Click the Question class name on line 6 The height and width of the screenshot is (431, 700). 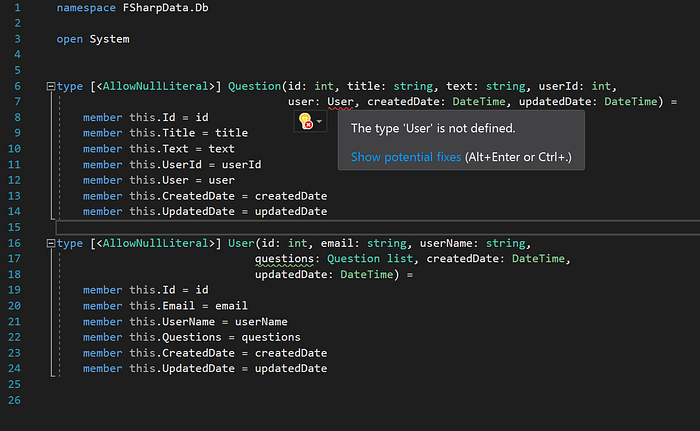pos(254,86)
